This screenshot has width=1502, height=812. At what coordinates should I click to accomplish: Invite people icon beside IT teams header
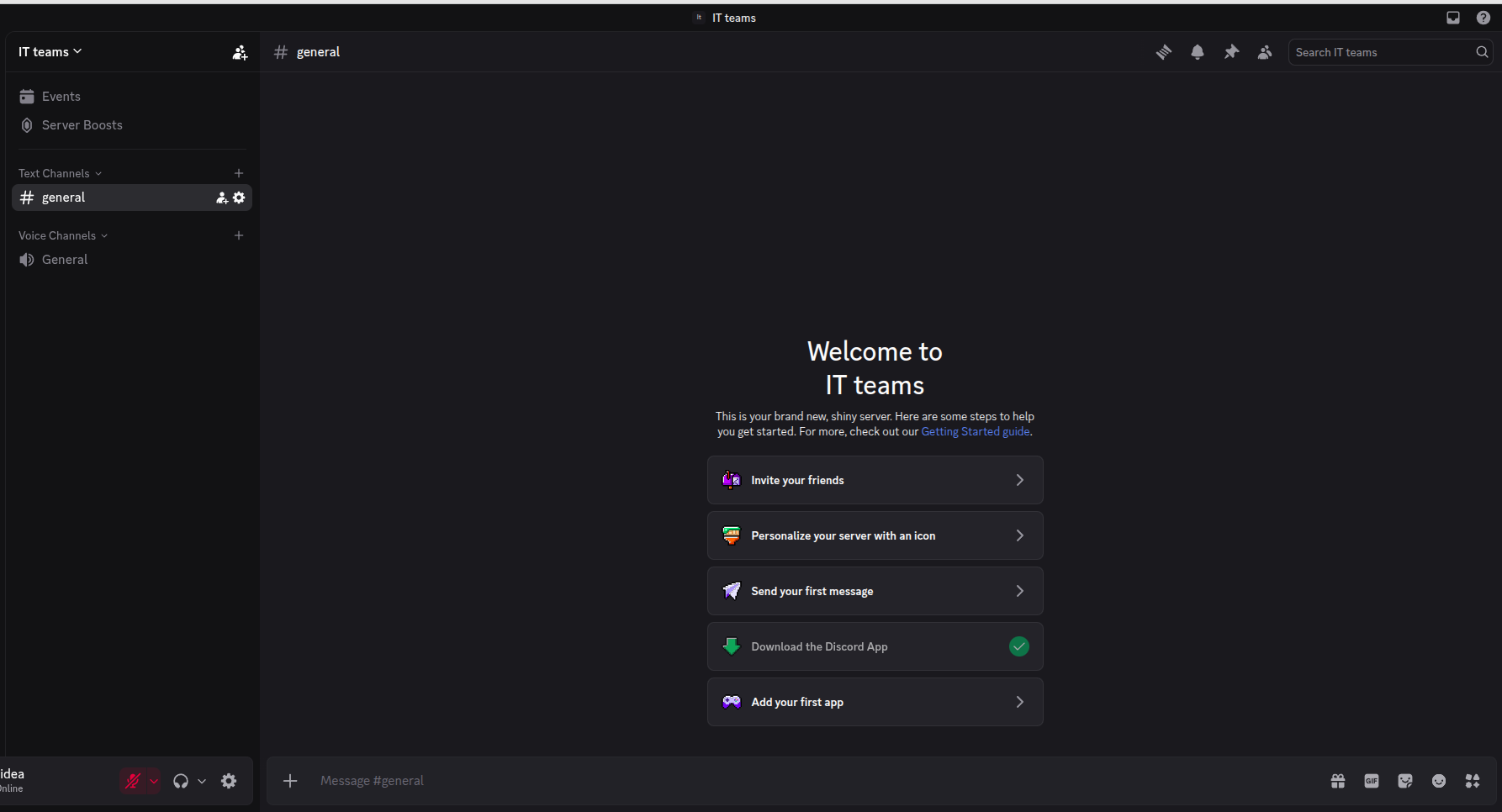click(x=240, y=52)
